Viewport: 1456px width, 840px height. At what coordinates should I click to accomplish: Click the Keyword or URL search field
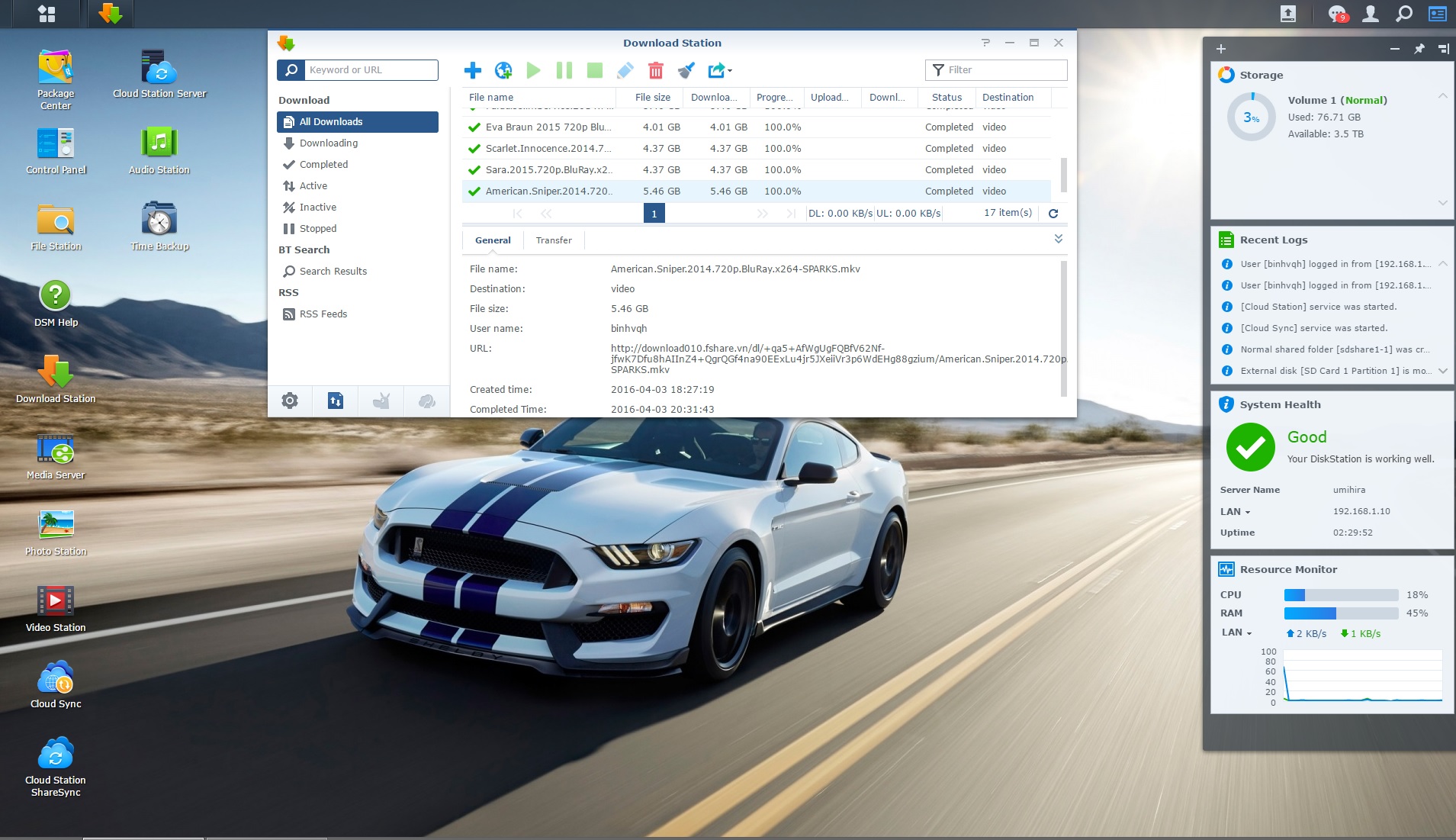(x=371, y=70)
